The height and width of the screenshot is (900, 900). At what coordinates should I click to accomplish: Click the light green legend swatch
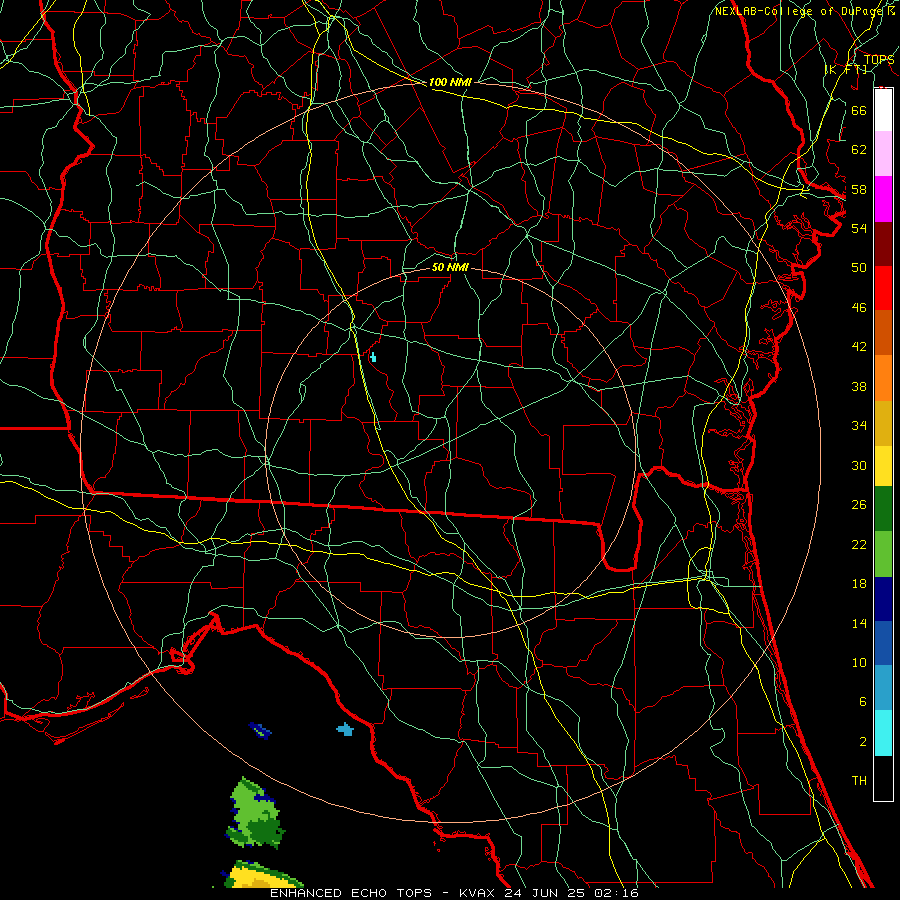tap(883, 554)
